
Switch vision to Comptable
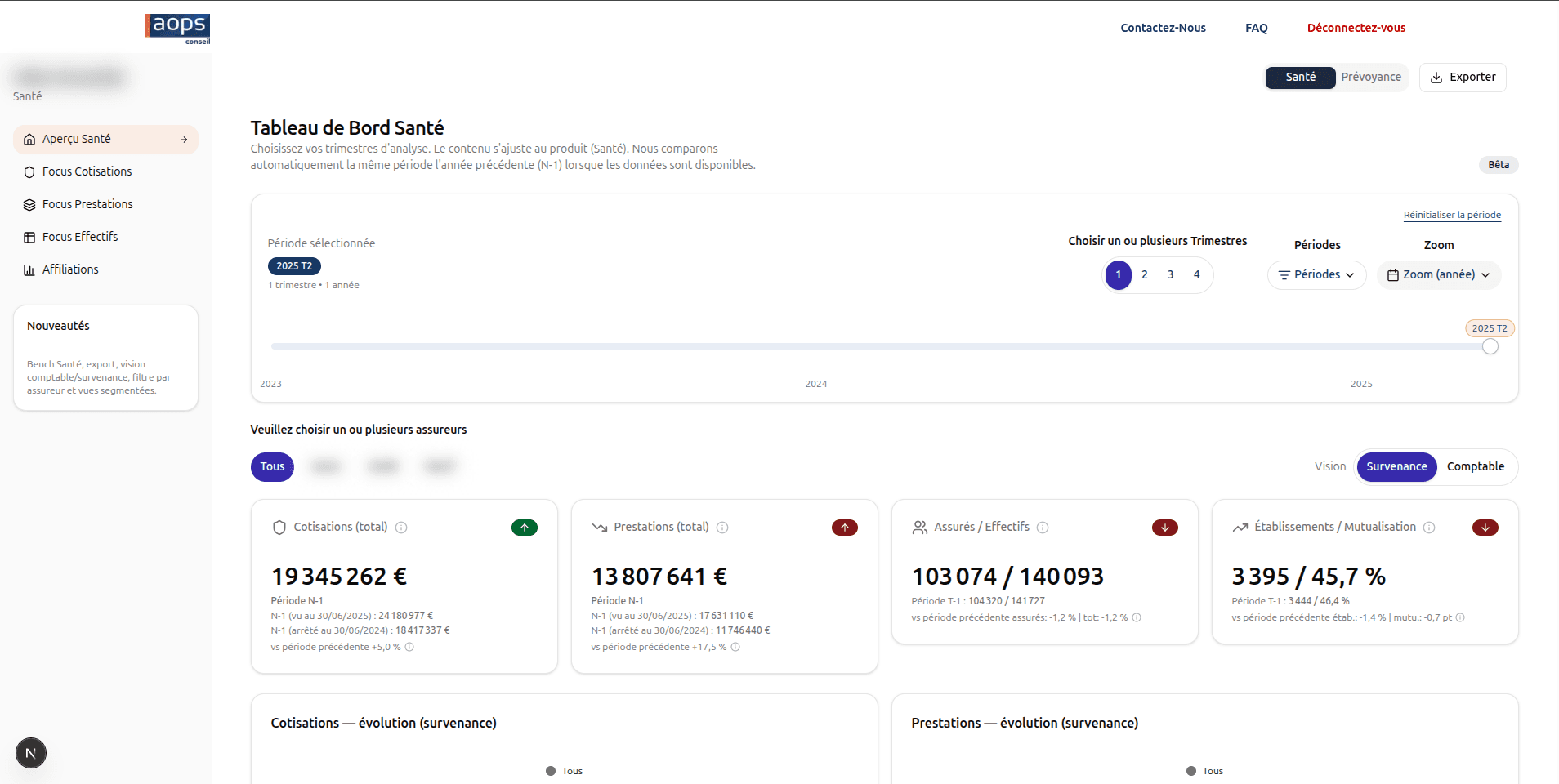[x=1475, y=466]
